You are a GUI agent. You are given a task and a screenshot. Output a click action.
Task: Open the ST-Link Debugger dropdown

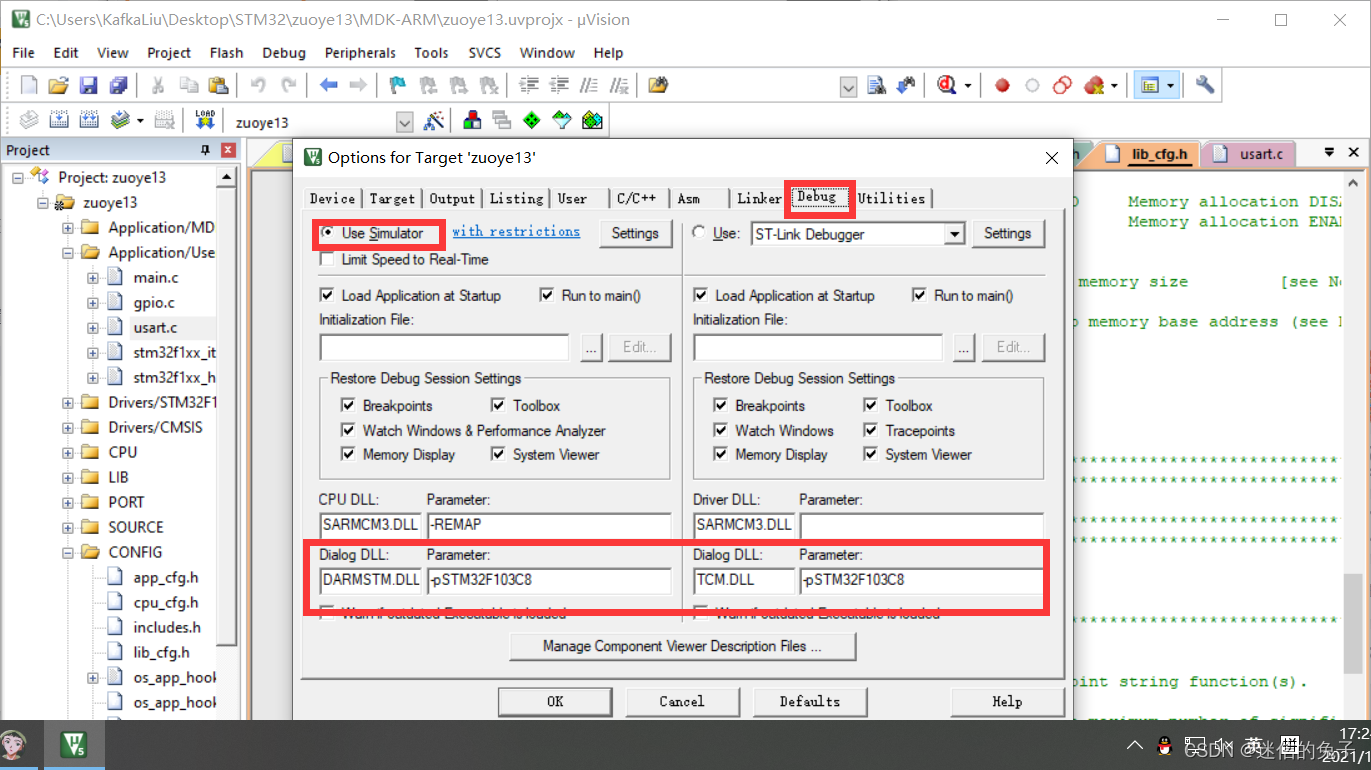pyautogui.click(x=955, y=234)
